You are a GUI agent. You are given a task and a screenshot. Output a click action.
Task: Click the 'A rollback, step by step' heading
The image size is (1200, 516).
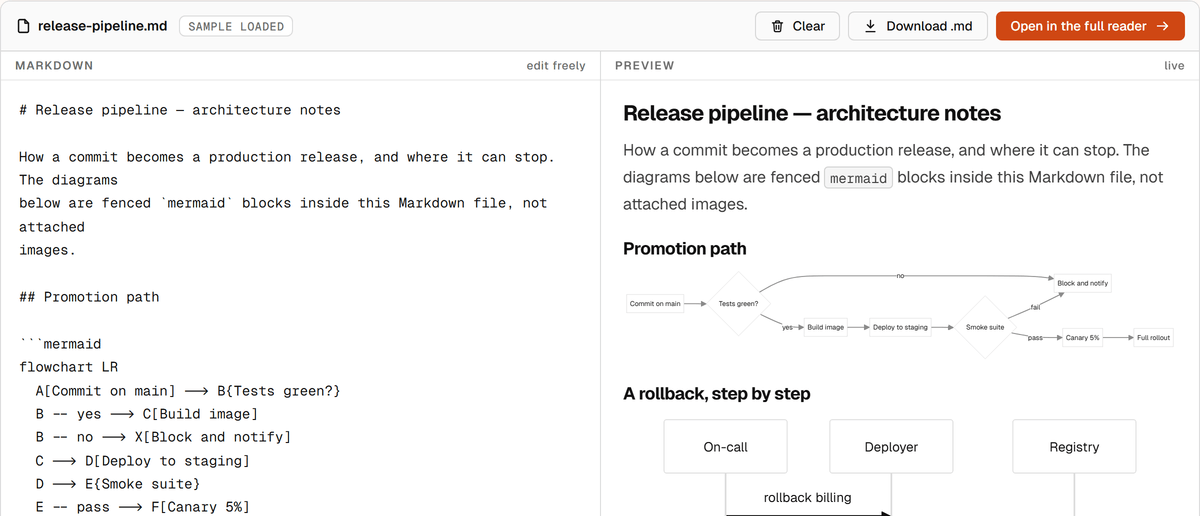(717, 394)
